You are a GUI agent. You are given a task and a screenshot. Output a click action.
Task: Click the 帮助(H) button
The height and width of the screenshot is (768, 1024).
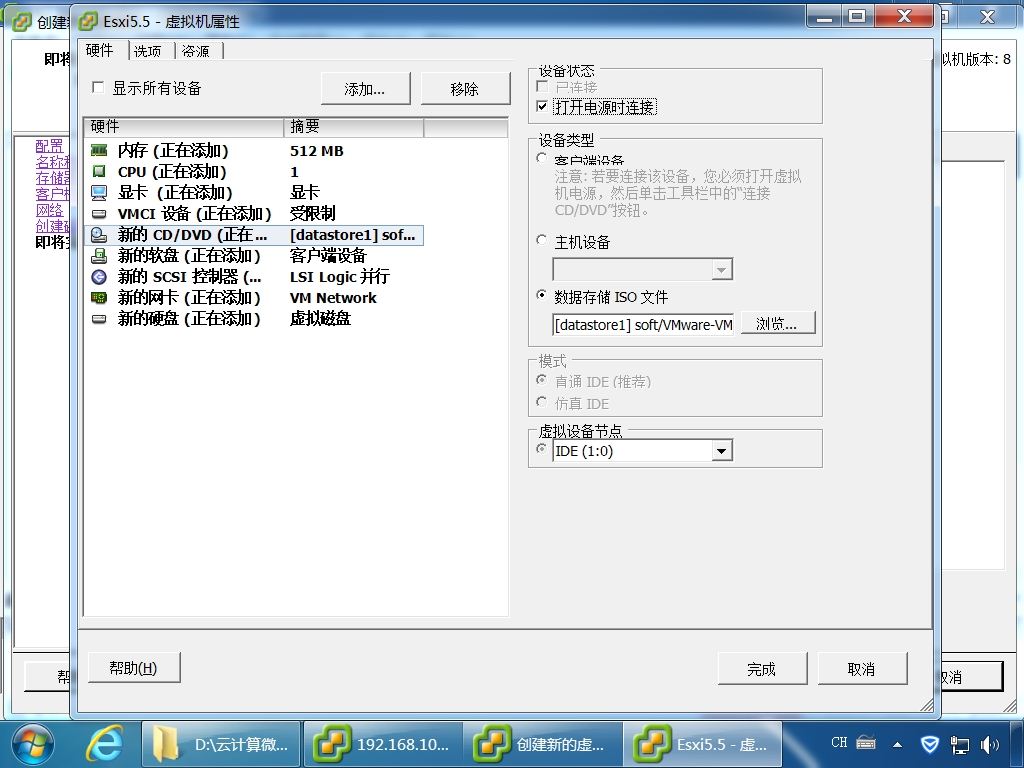(133, 667)
